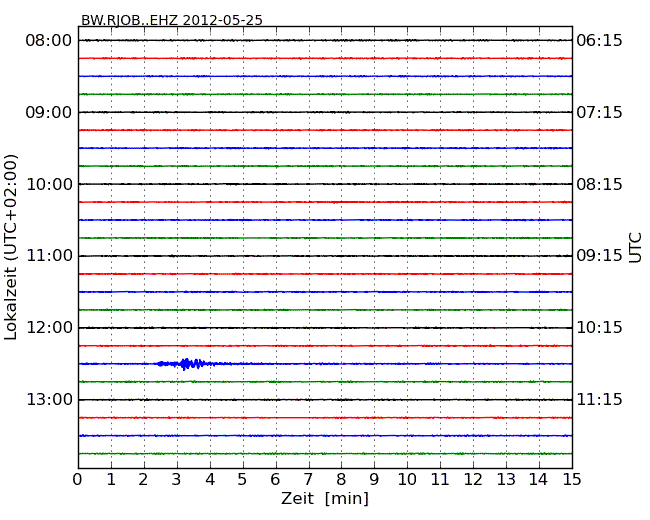This screenshot has width=650, height=520.
Task: Click the 07:15 UTC label
Action: tap(599, 112)
